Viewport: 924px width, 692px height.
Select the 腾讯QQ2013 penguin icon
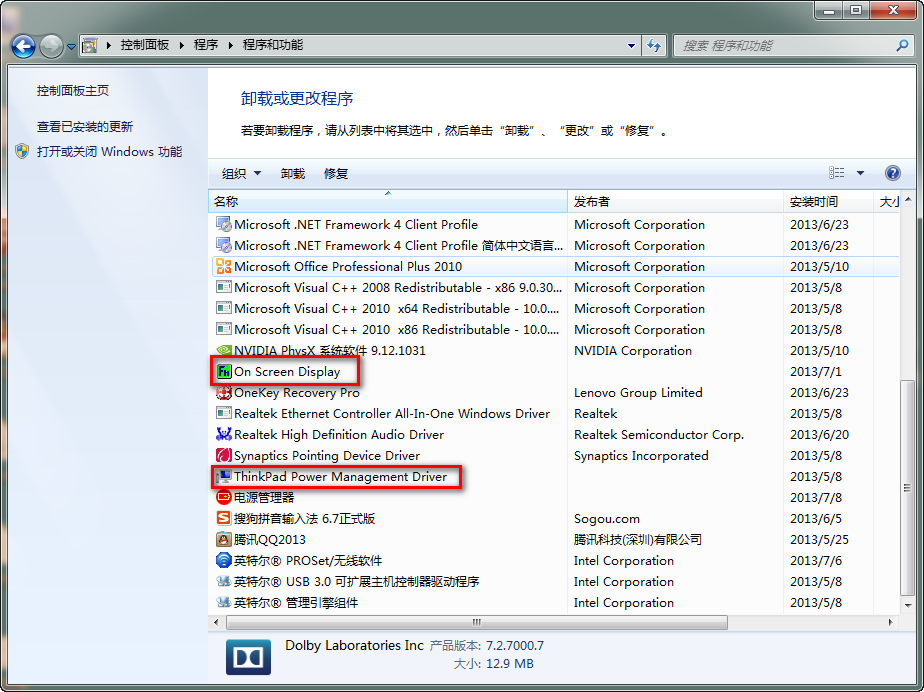[x=224, y=539]
